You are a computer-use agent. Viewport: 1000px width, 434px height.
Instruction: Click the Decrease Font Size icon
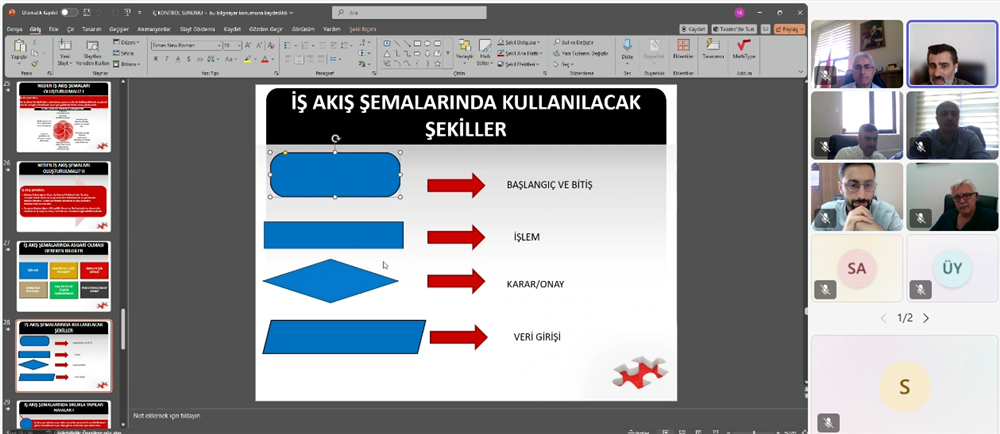coord(259,45)
